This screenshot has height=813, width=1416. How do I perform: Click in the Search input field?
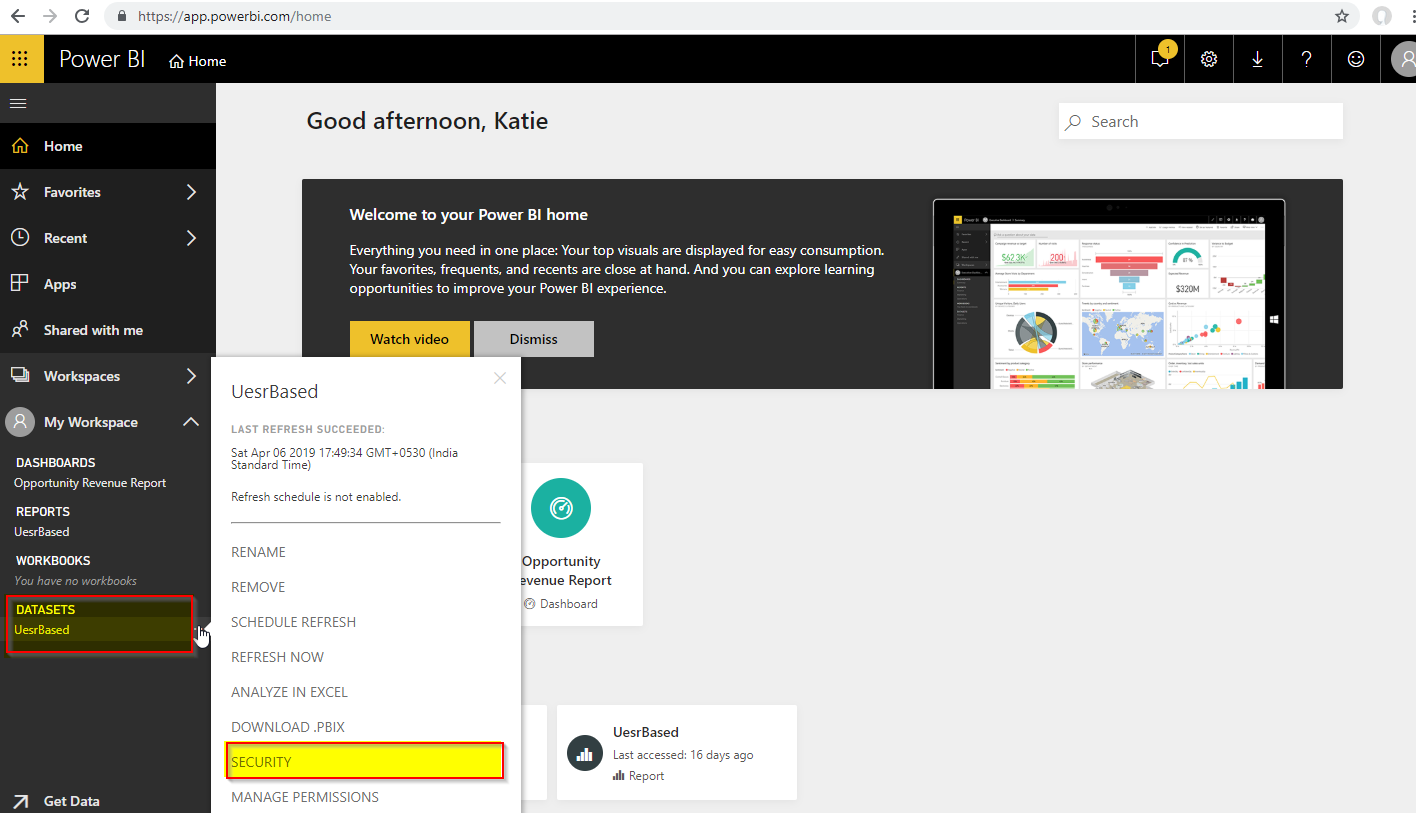[x=1200, y=122]
